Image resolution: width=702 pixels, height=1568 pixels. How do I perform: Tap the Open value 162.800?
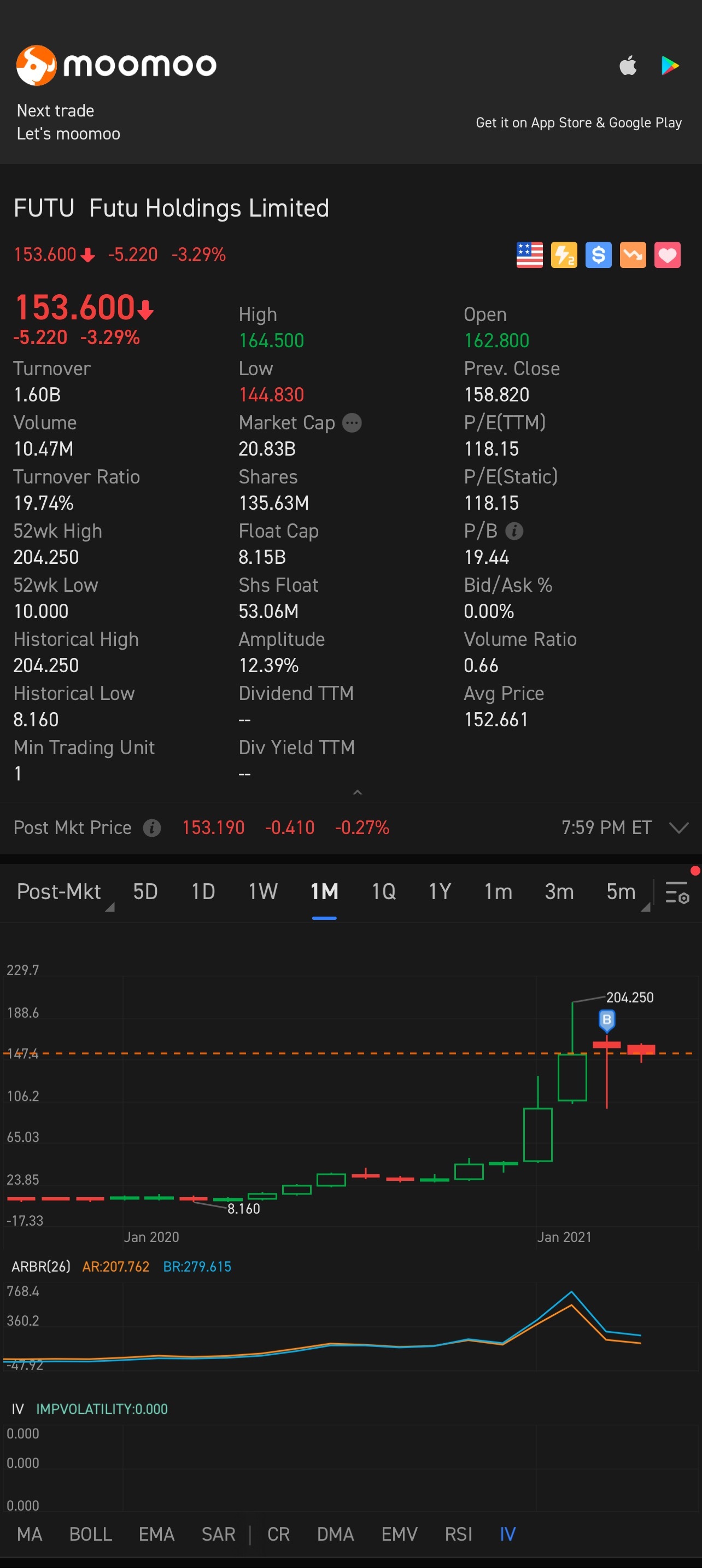[496, 340]
